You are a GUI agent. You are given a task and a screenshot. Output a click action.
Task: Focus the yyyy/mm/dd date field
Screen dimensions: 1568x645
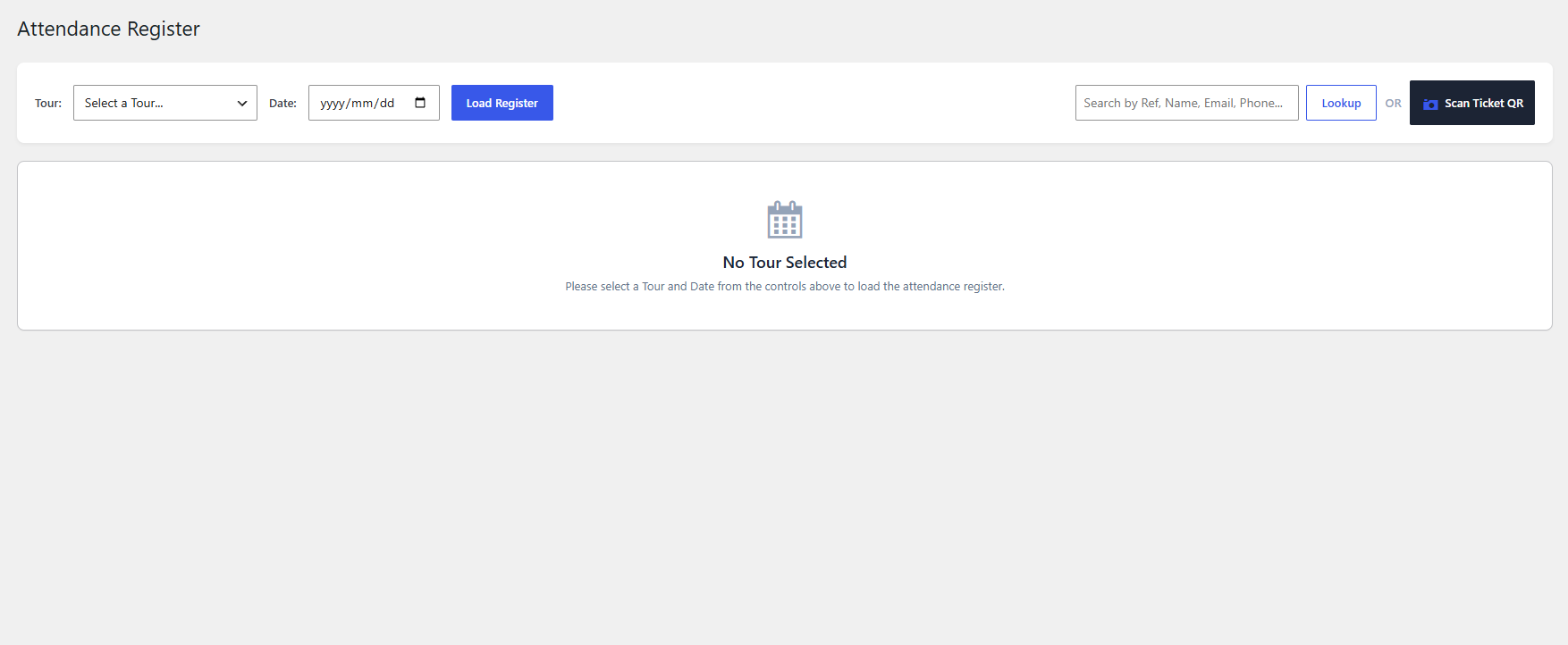pos(374,103)
